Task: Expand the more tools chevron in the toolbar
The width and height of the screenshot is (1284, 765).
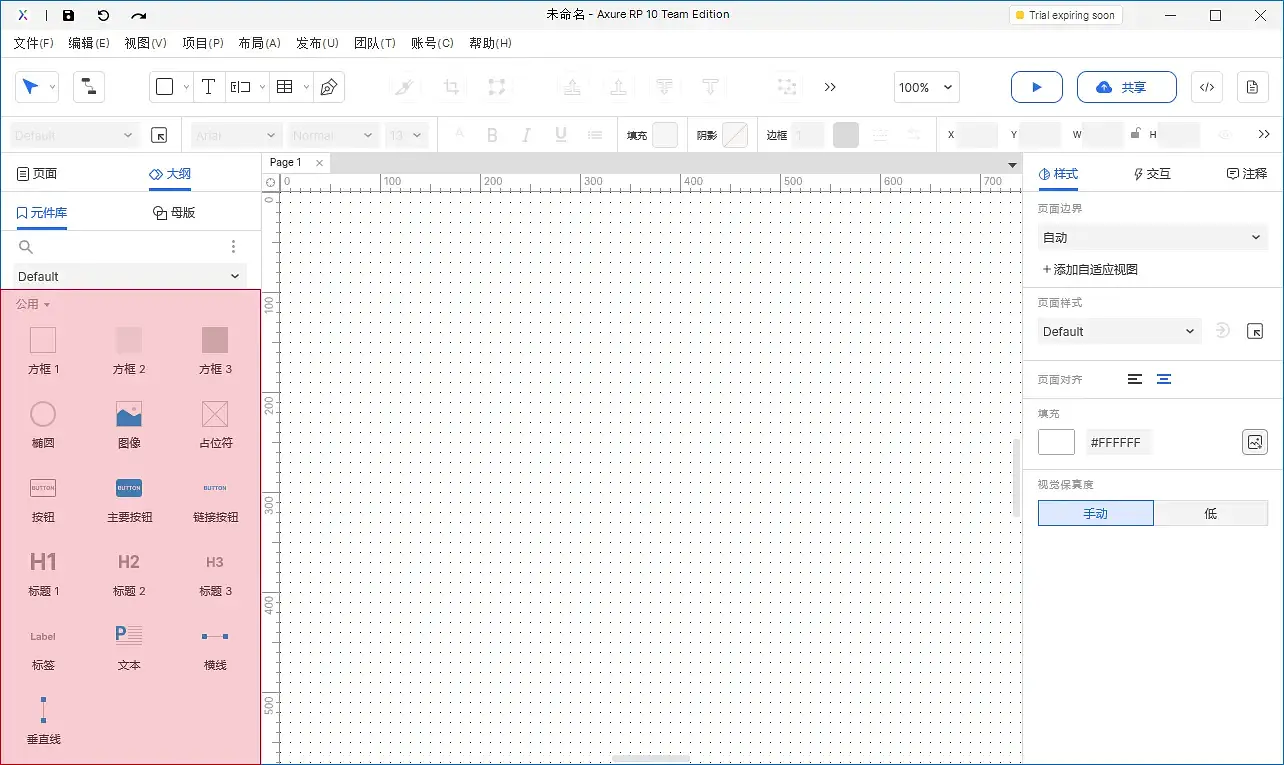Action: click(830, 87)
